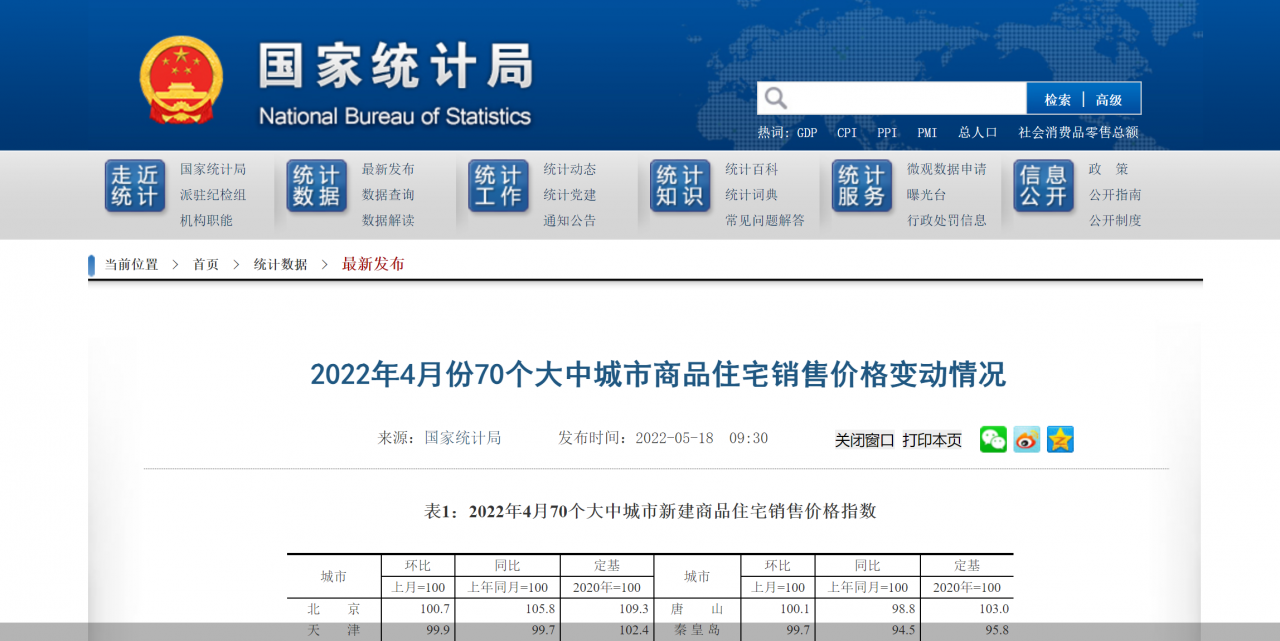Click publish time 2022-05-18 09:30
Image resolution: width=1280 pixels, height=641 pixels.
[x=663, y=438]
